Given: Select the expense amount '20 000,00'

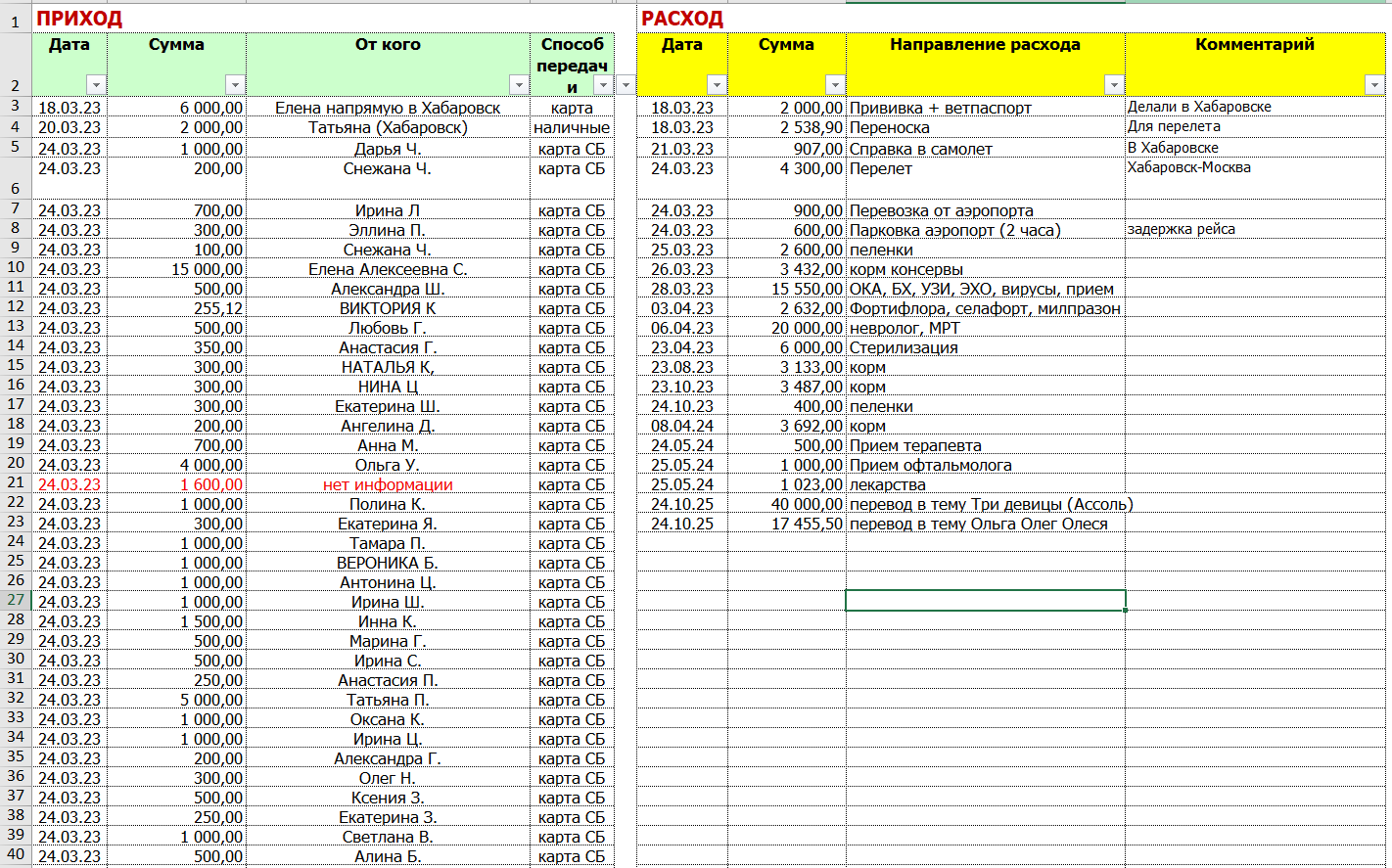Looking at the screenshot, I should pyautogui.click(x=787, y=328).
